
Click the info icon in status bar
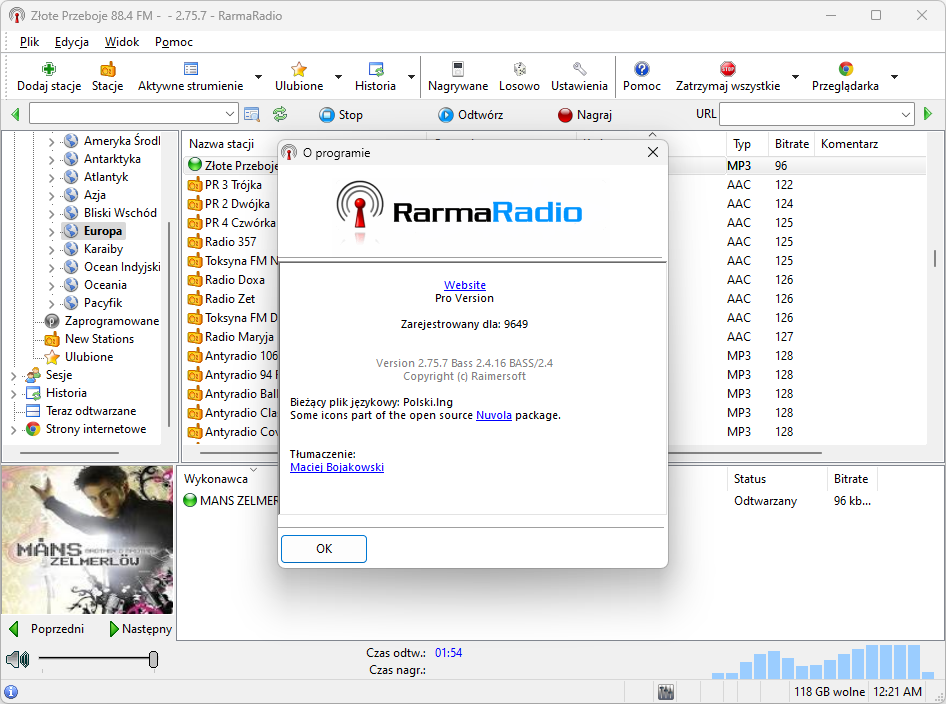click(x=11, y=692)
